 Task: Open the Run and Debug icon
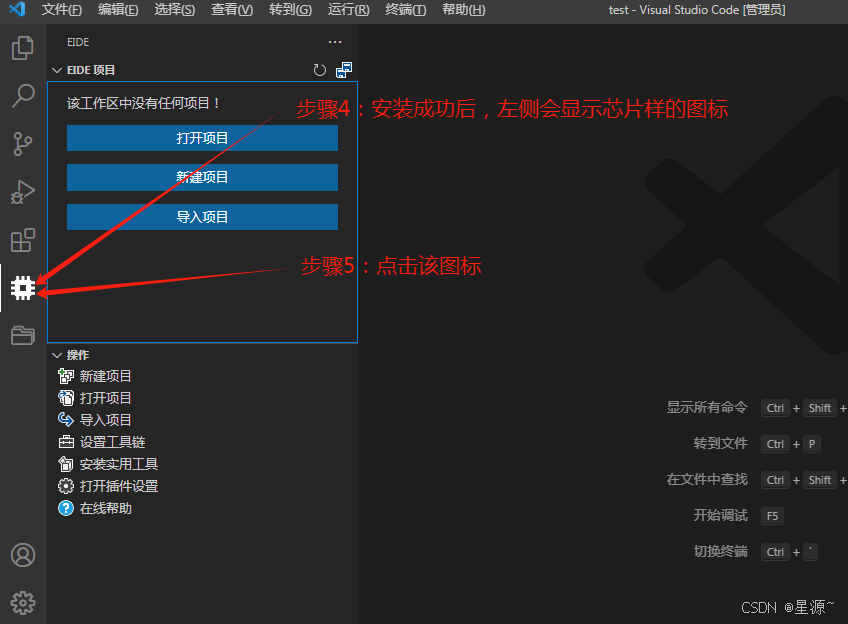tap(23, 192)
